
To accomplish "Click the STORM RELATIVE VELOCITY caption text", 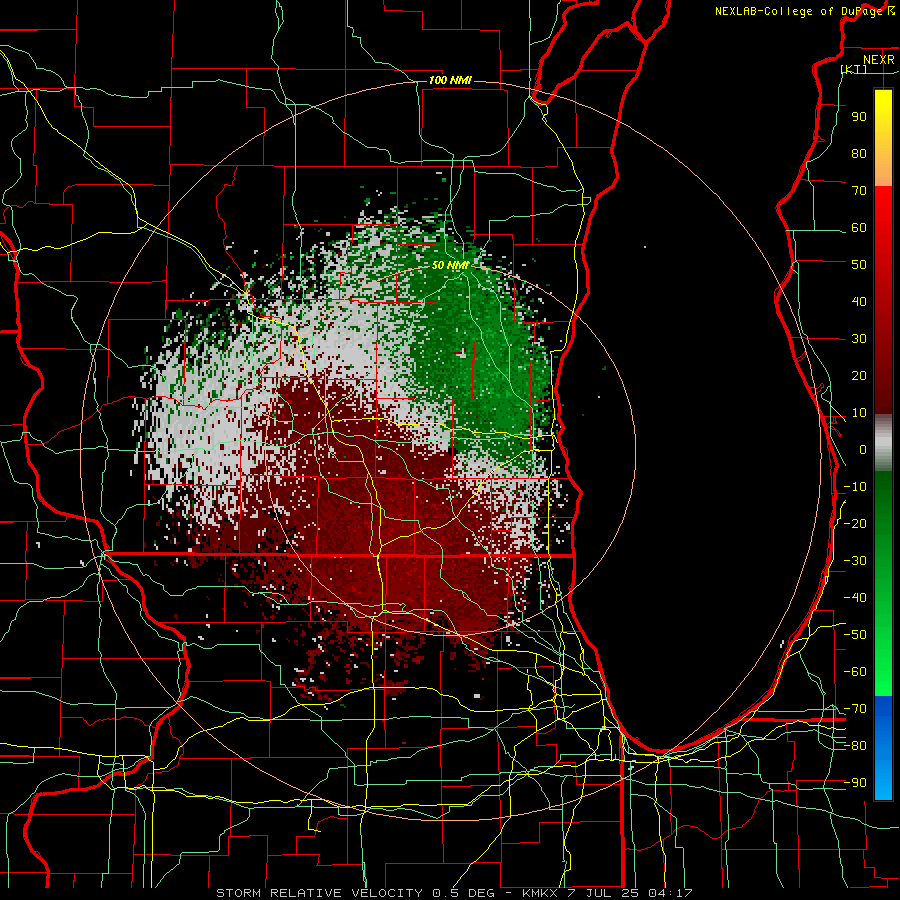I will [x=319, y=893].
